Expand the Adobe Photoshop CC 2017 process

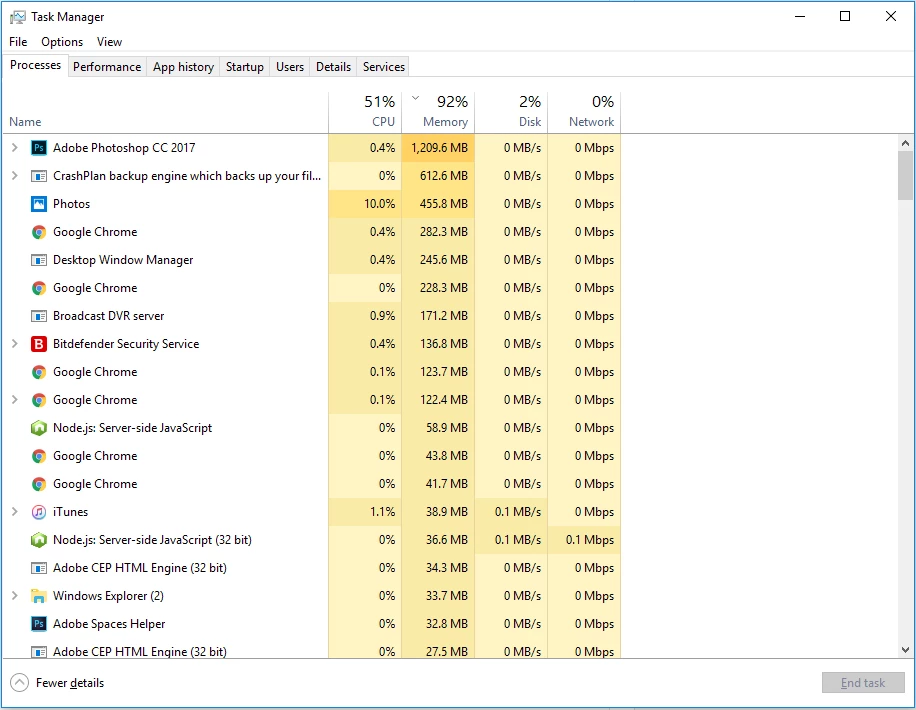click(x=15, y=148)
